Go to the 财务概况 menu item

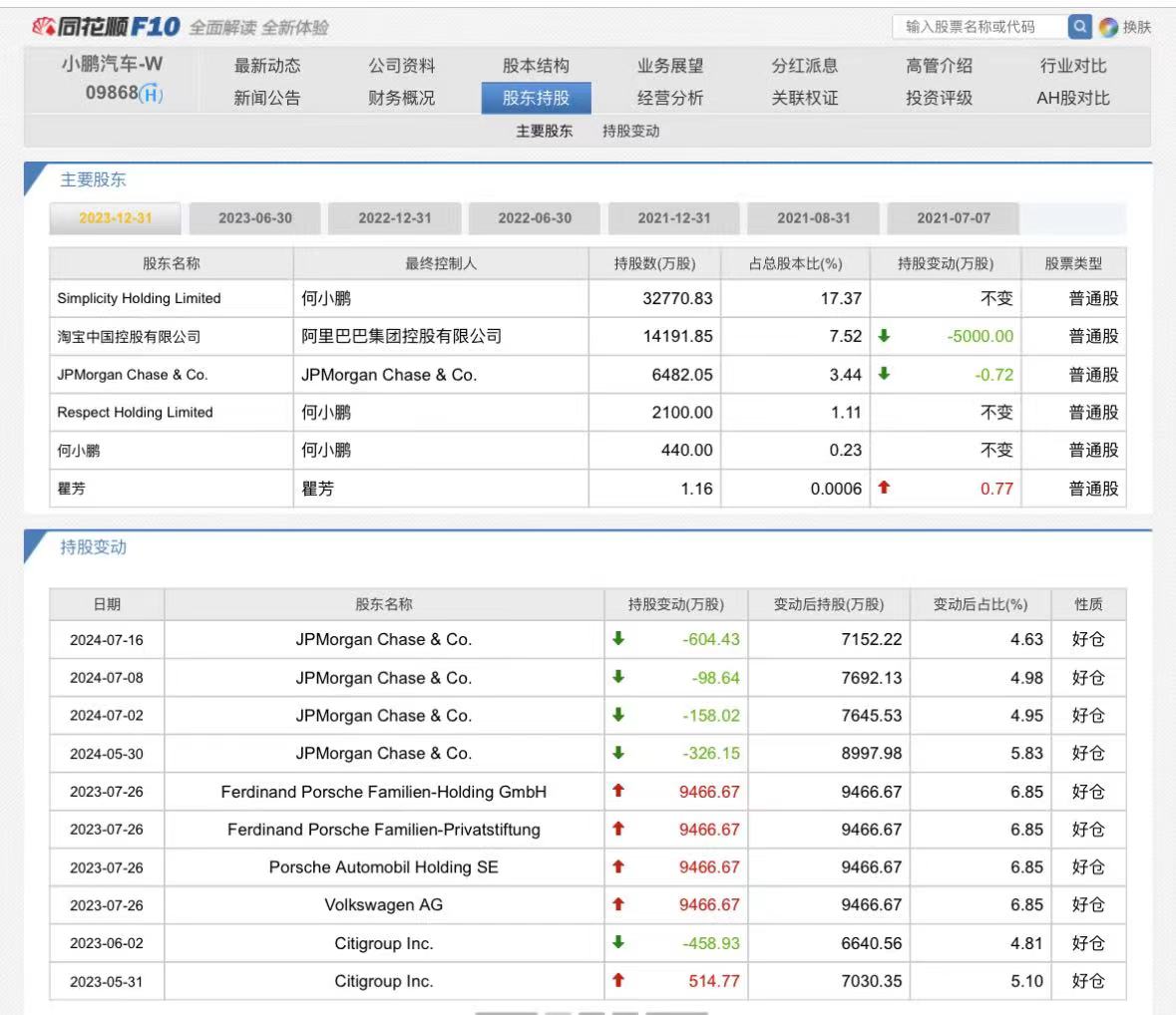click(401, 98)
